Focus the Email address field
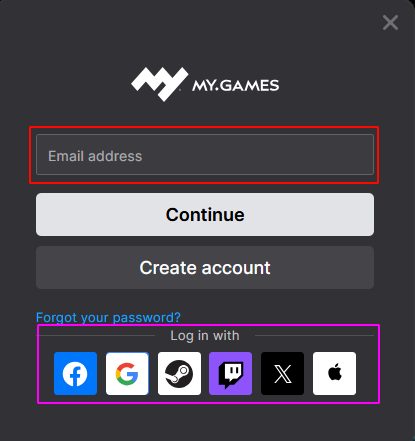This screenshot has height=441, width=415. (x=205, y=155)
